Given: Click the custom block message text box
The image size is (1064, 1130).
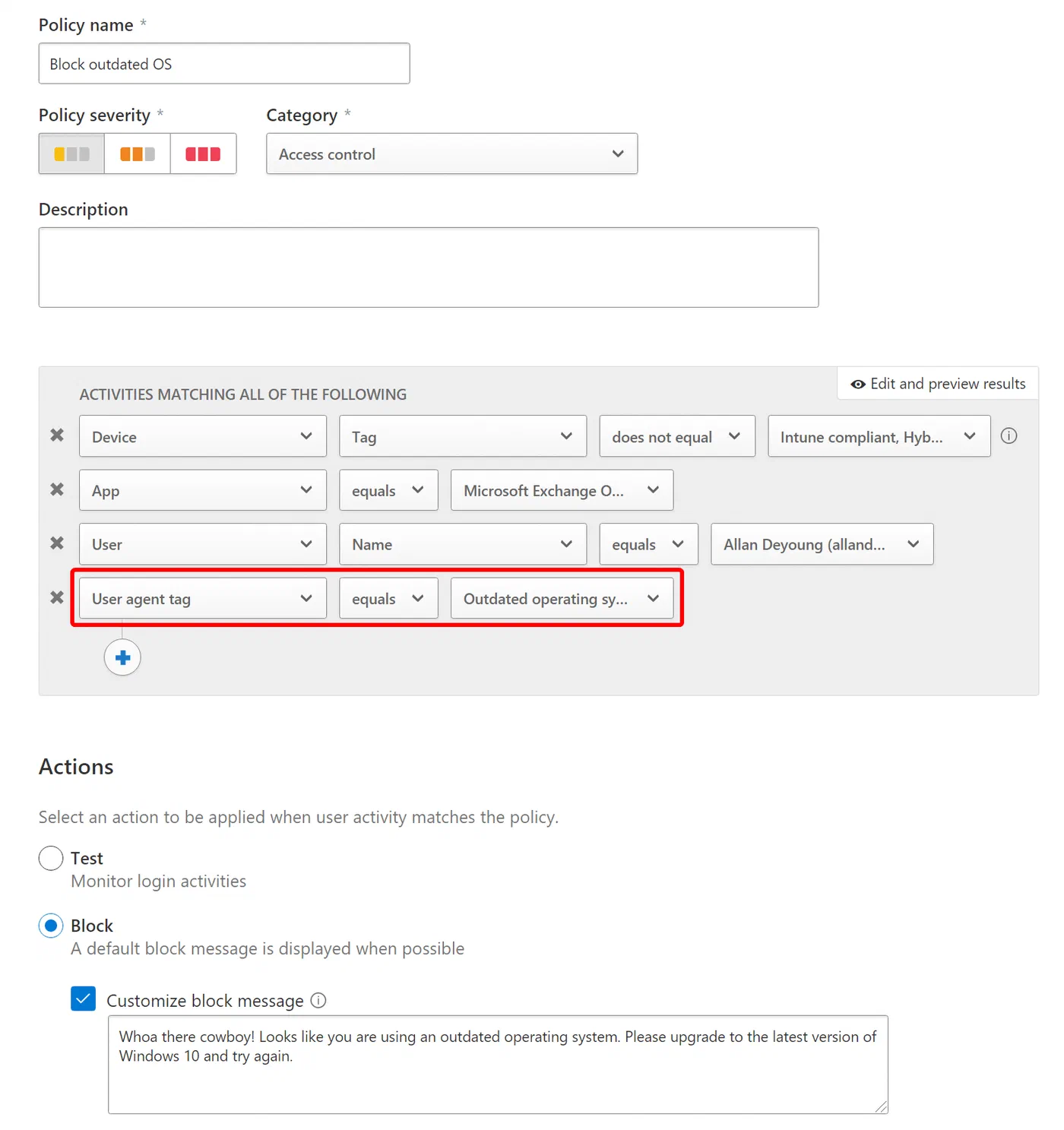Looking at the screenshot, I should [x=498, y=1065].
